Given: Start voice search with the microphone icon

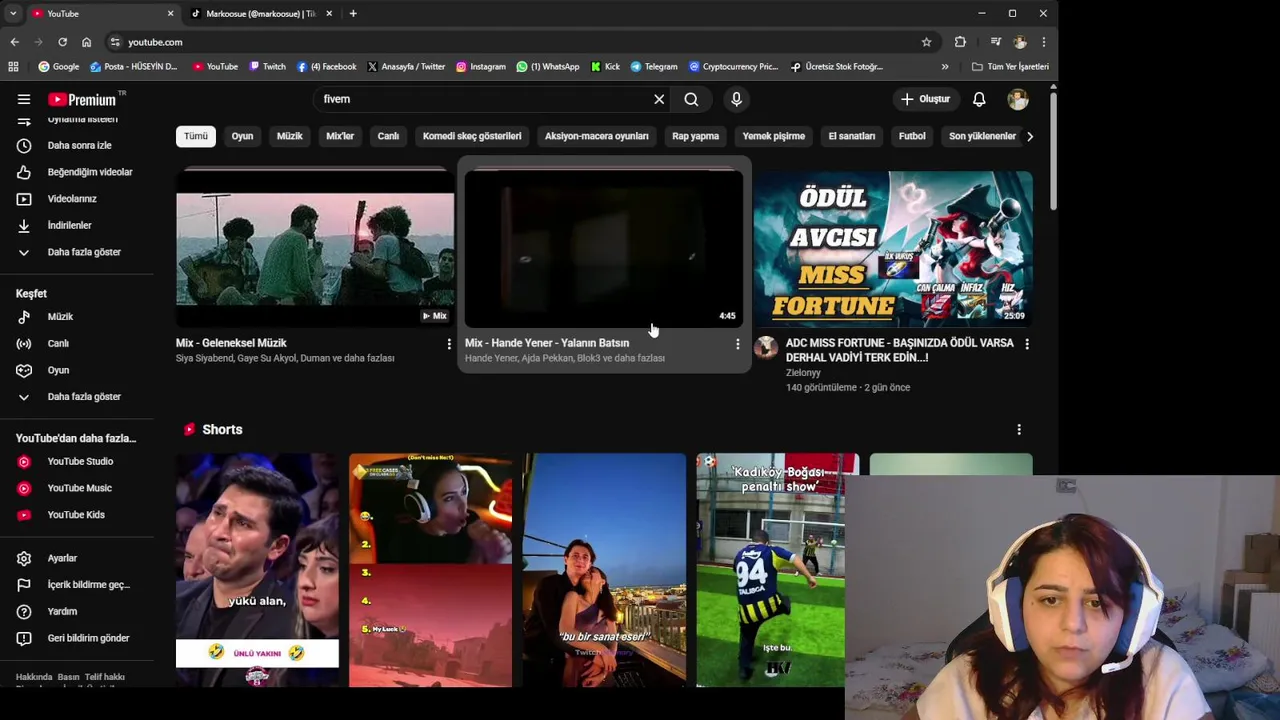Looking at the screenshot, I should pos(736,99).
